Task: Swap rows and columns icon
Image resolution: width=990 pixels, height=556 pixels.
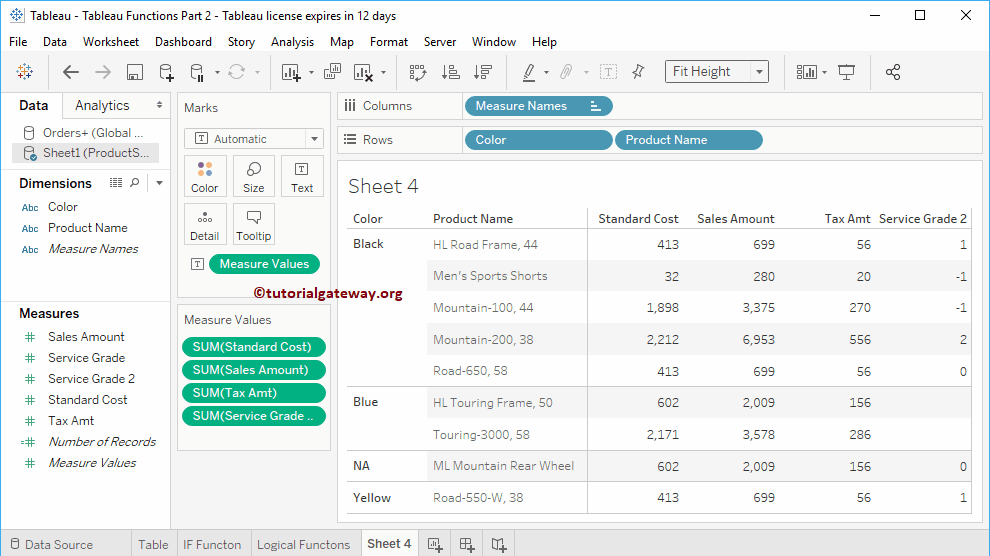Action: 418,72
